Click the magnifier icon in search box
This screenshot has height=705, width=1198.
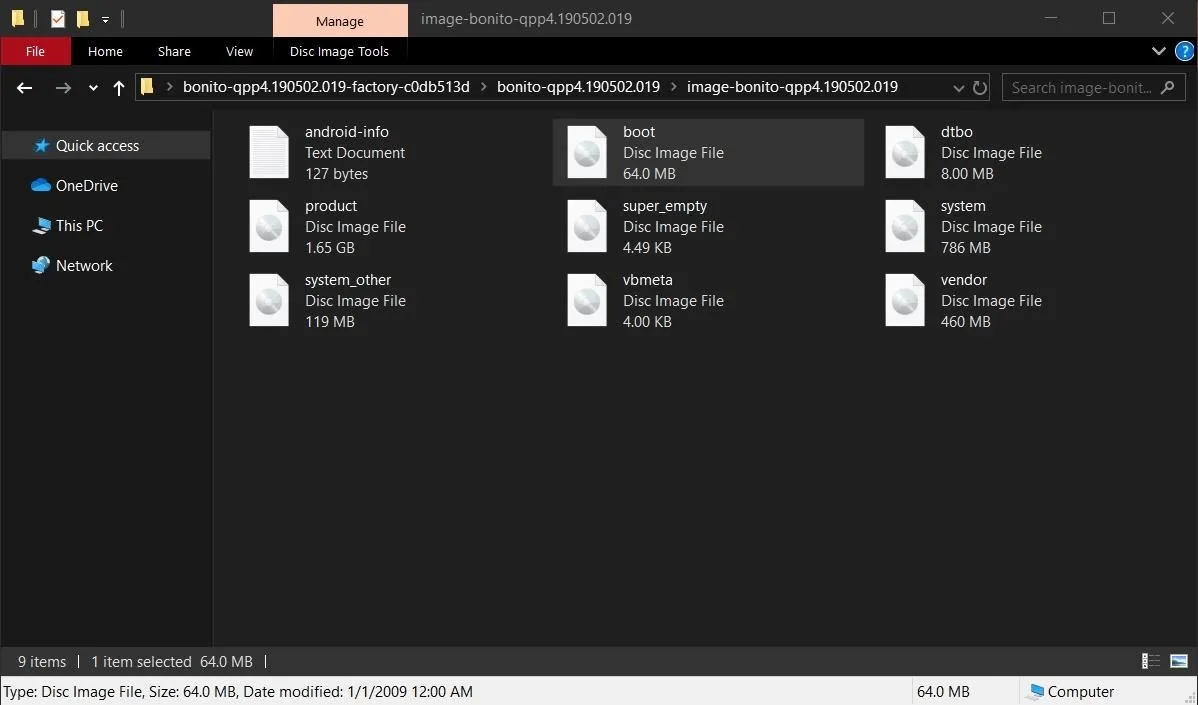click(x=1167, y=88)
